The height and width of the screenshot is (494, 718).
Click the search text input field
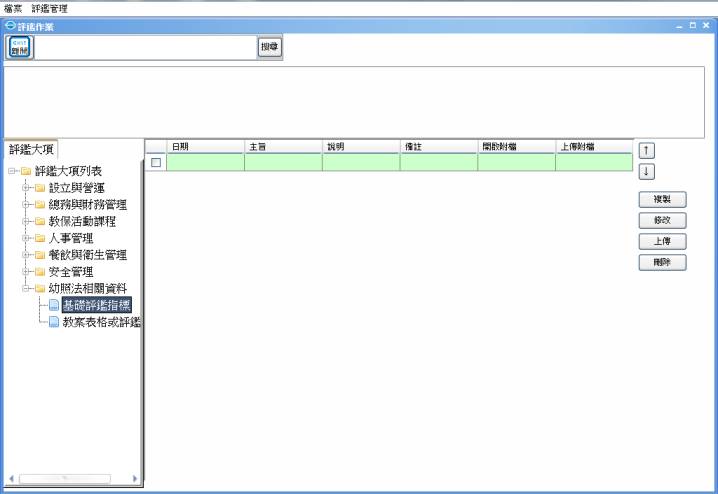(x=146, y=46)
